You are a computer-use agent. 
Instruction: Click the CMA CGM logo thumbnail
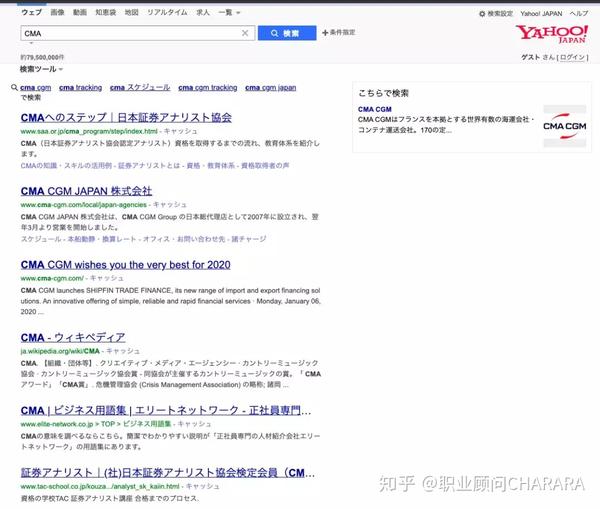click(x=564, y=126)
